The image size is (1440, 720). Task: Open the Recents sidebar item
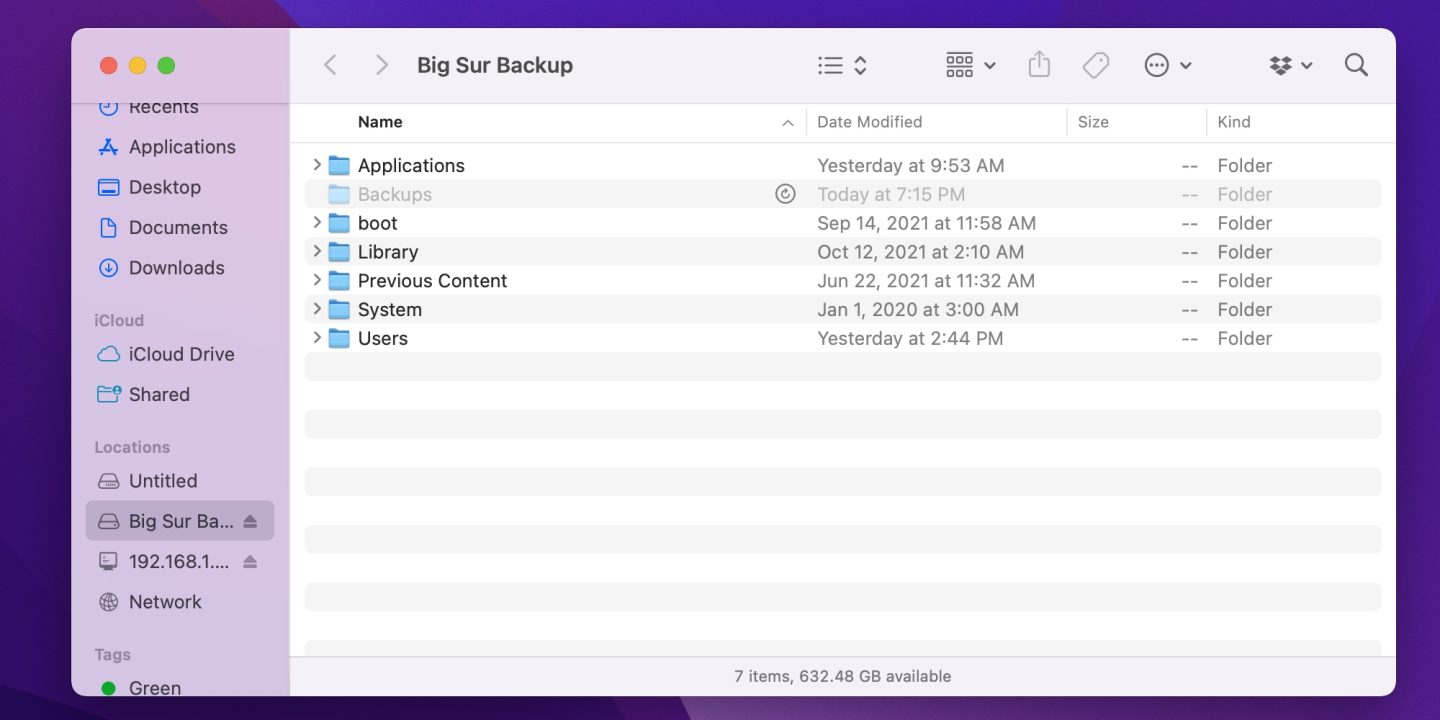(165, 106)
